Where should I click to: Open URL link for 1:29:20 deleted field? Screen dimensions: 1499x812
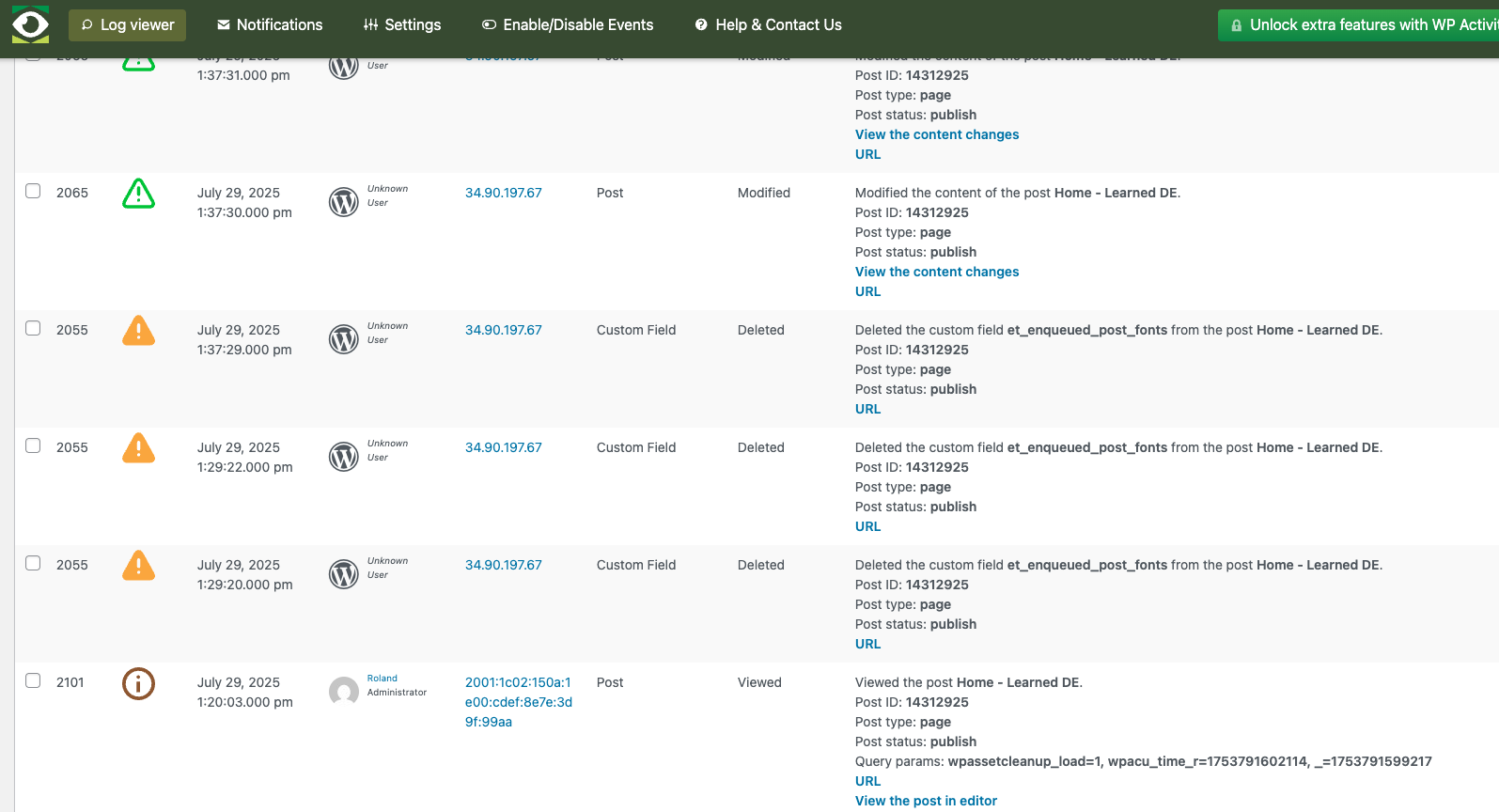[x=868, y=644]
